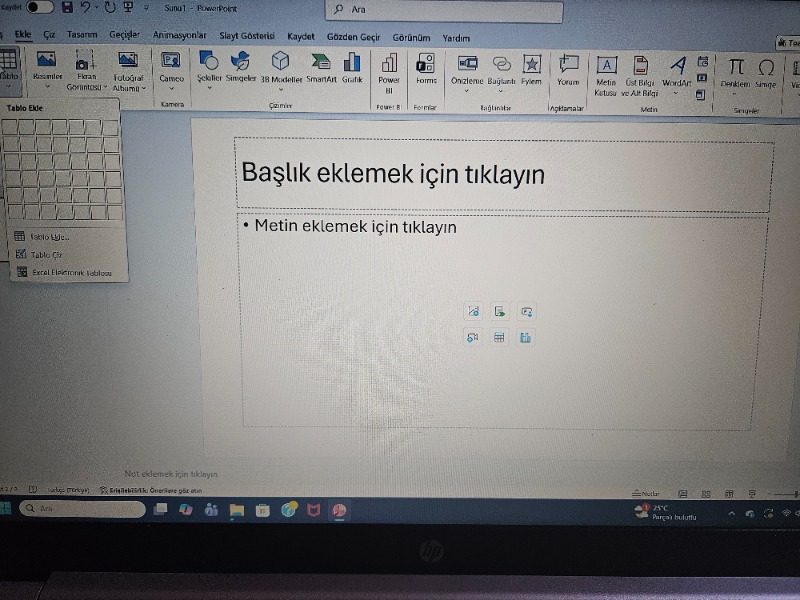
Task: Click Erişilebilirlik: Önerilere göz atın status
Action: point(151,490)
